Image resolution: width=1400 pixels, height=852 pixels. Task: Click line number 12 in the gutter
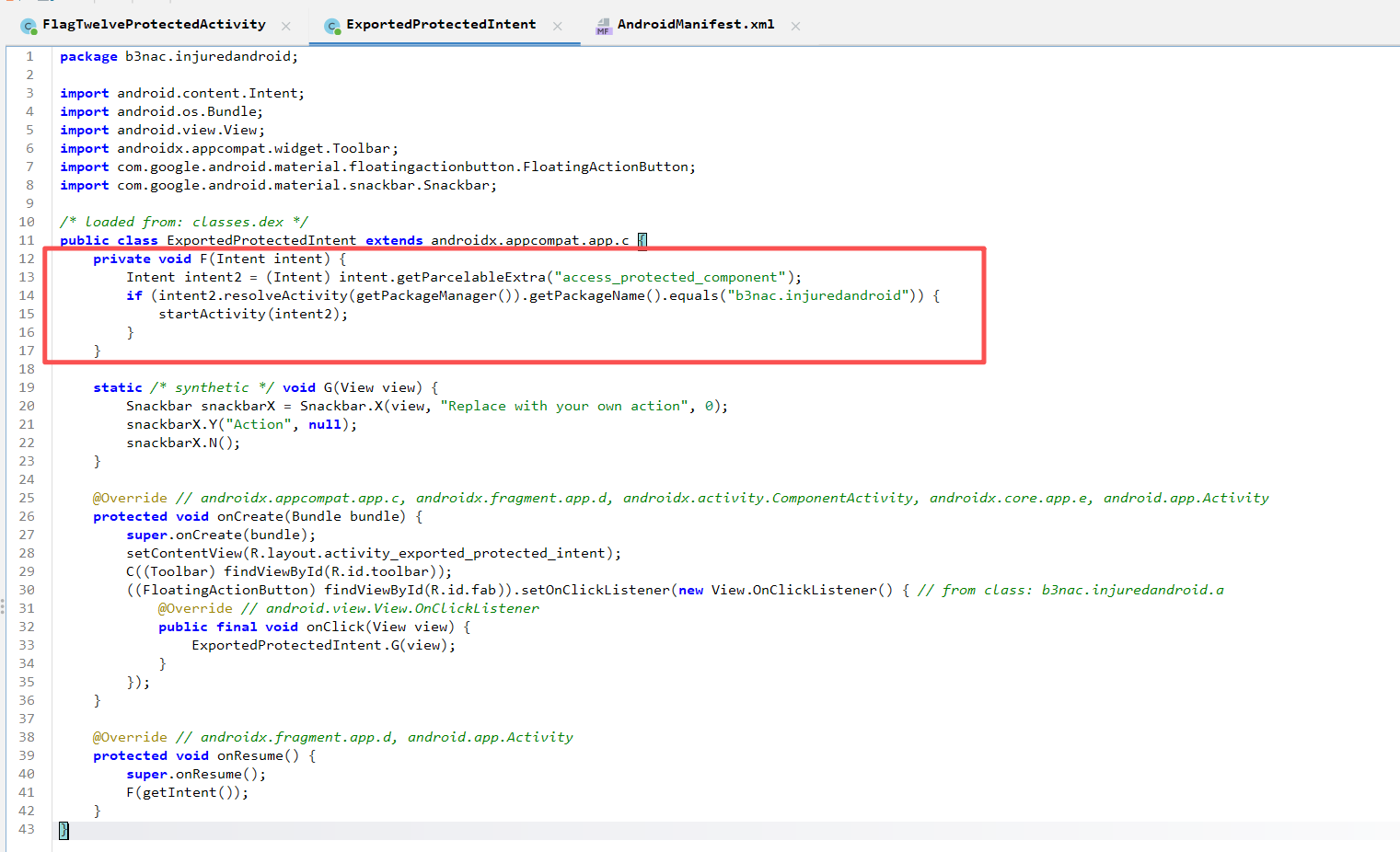[x=27, y=259]
